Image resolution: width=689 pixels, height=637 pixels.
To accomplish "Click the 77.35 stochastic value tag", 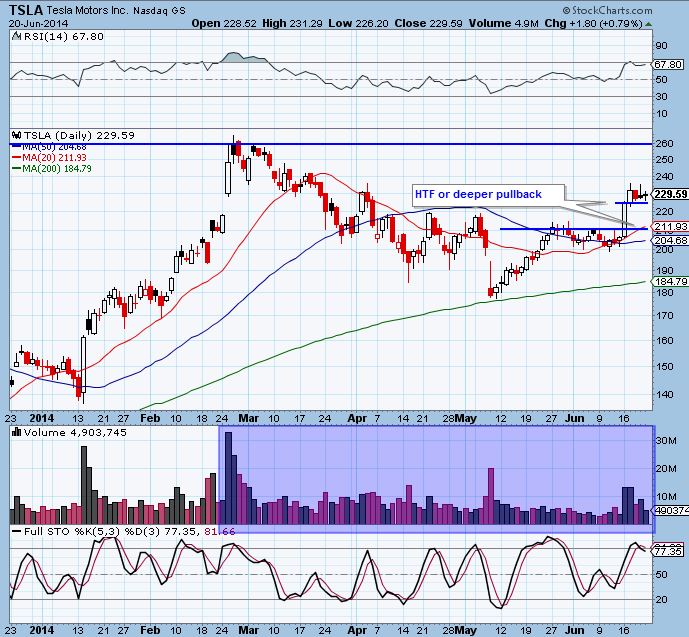I will 669,551.
